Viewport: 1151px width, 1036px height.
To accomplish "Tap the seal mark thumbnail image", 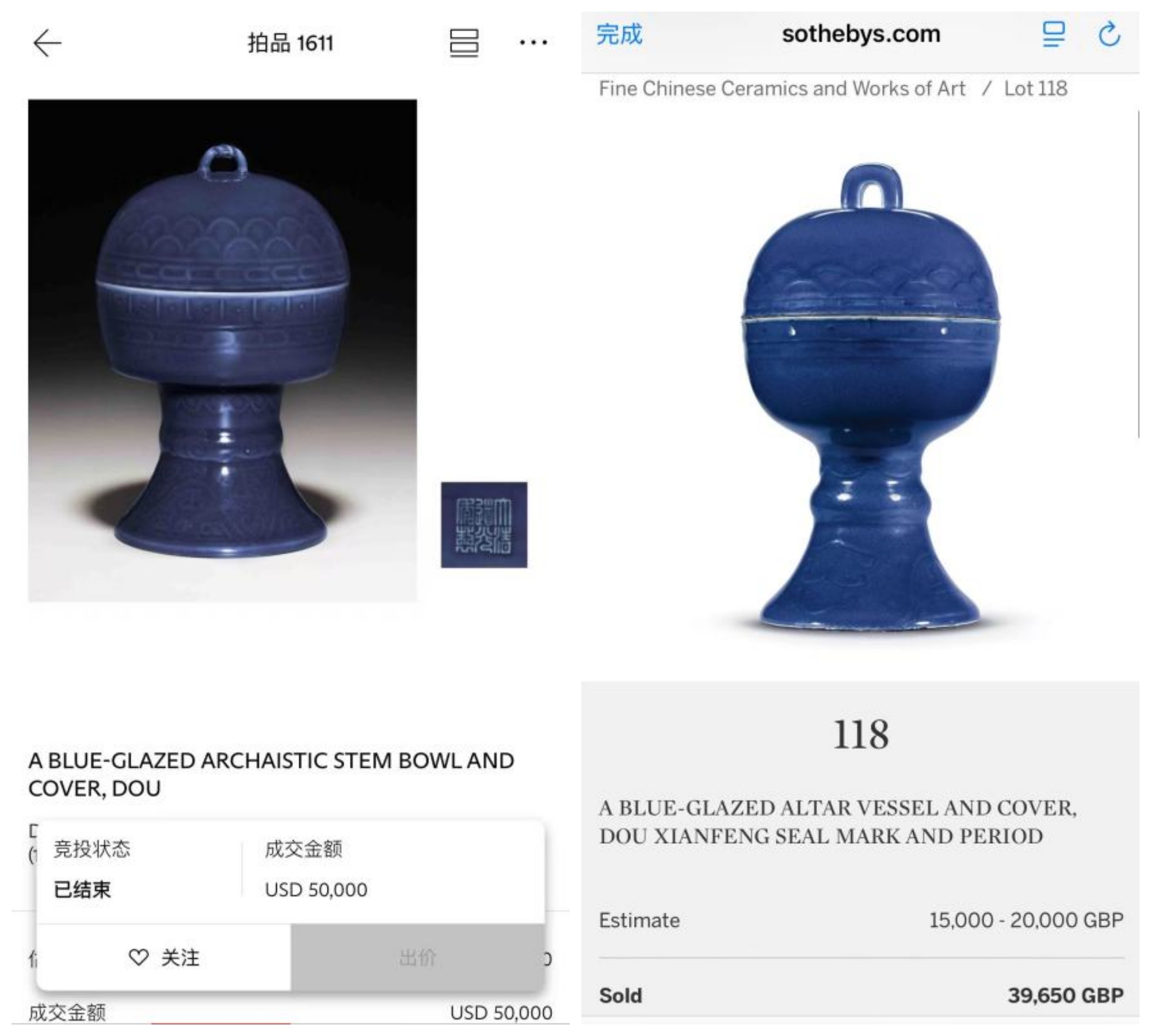I will pyautogui.click(x=484, y=525).
